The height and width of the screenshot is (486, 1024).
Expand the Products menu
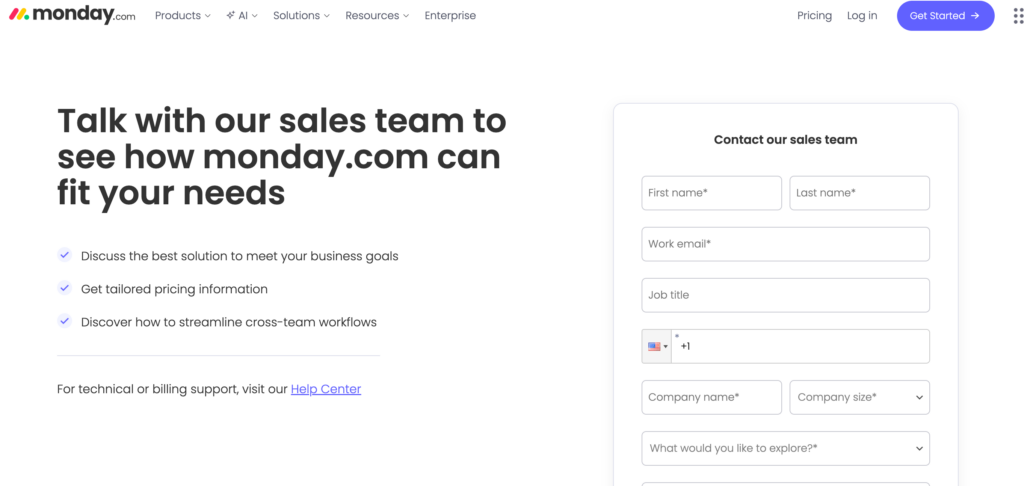pos(182,16)
